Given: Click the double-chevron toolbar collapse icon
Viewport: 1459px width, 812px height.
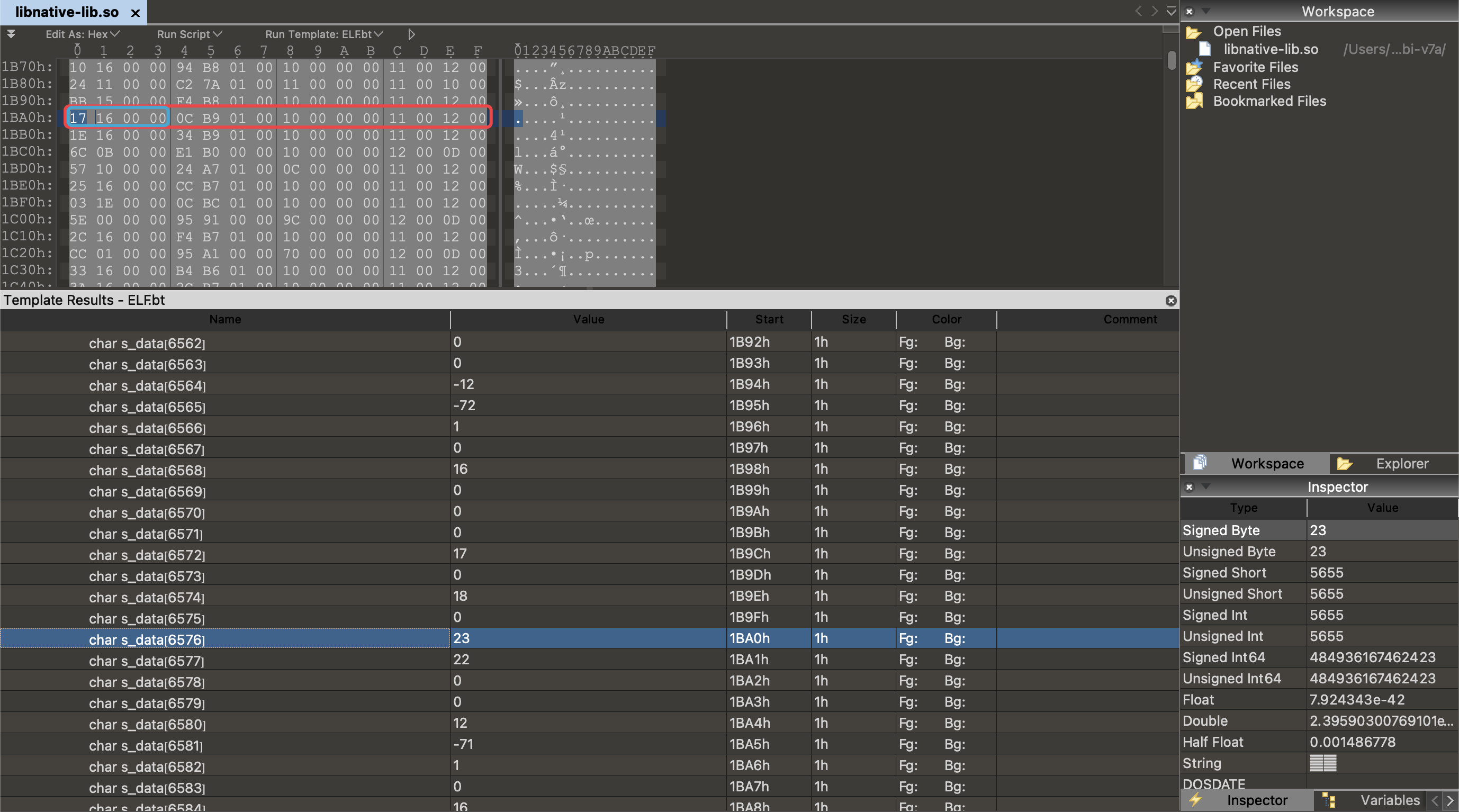Looking at the screenshot, I should [x=11, y=34].
